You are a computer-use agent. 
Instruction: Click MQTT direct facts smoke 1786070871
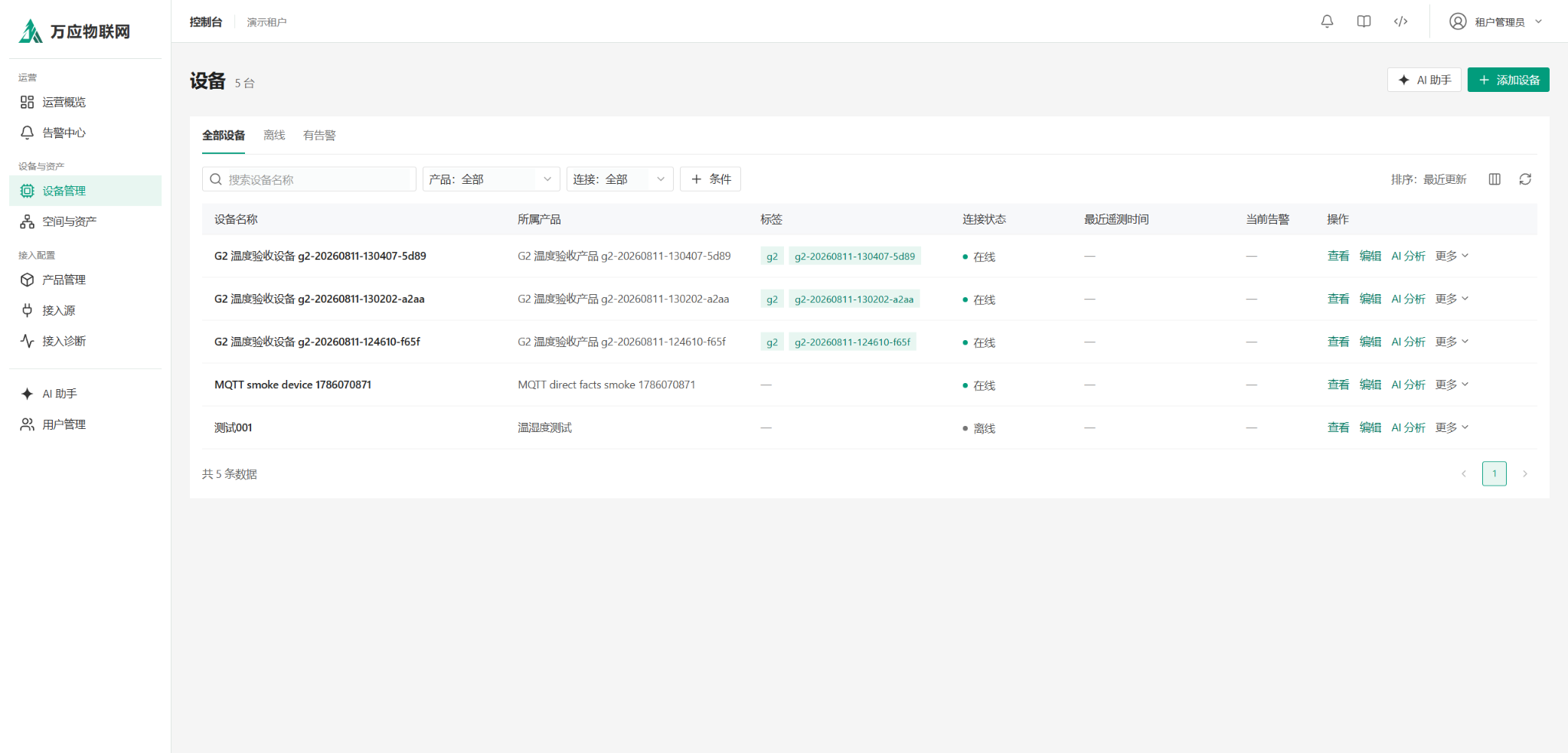[606, 385]
